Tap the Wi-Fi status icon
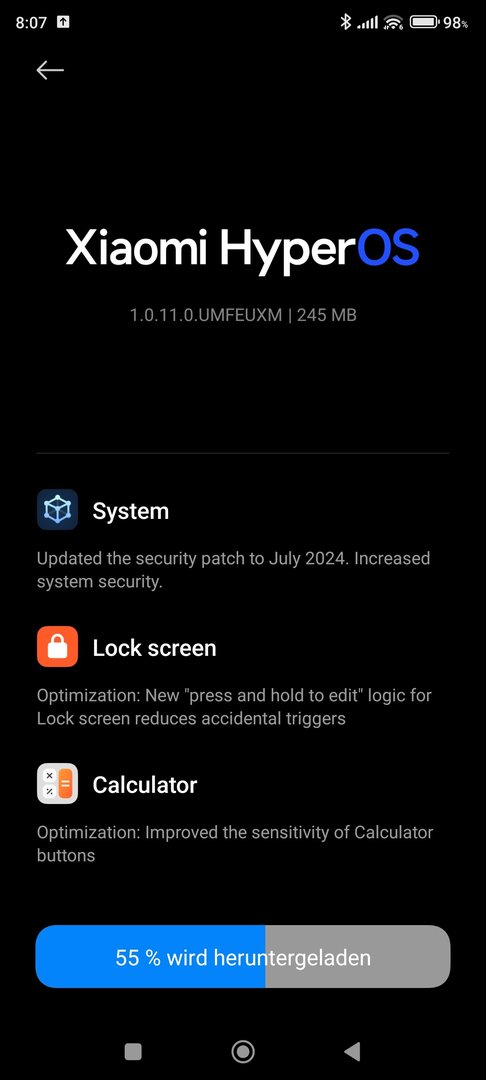Screen dimensions: 486x1080 point(394,23)
